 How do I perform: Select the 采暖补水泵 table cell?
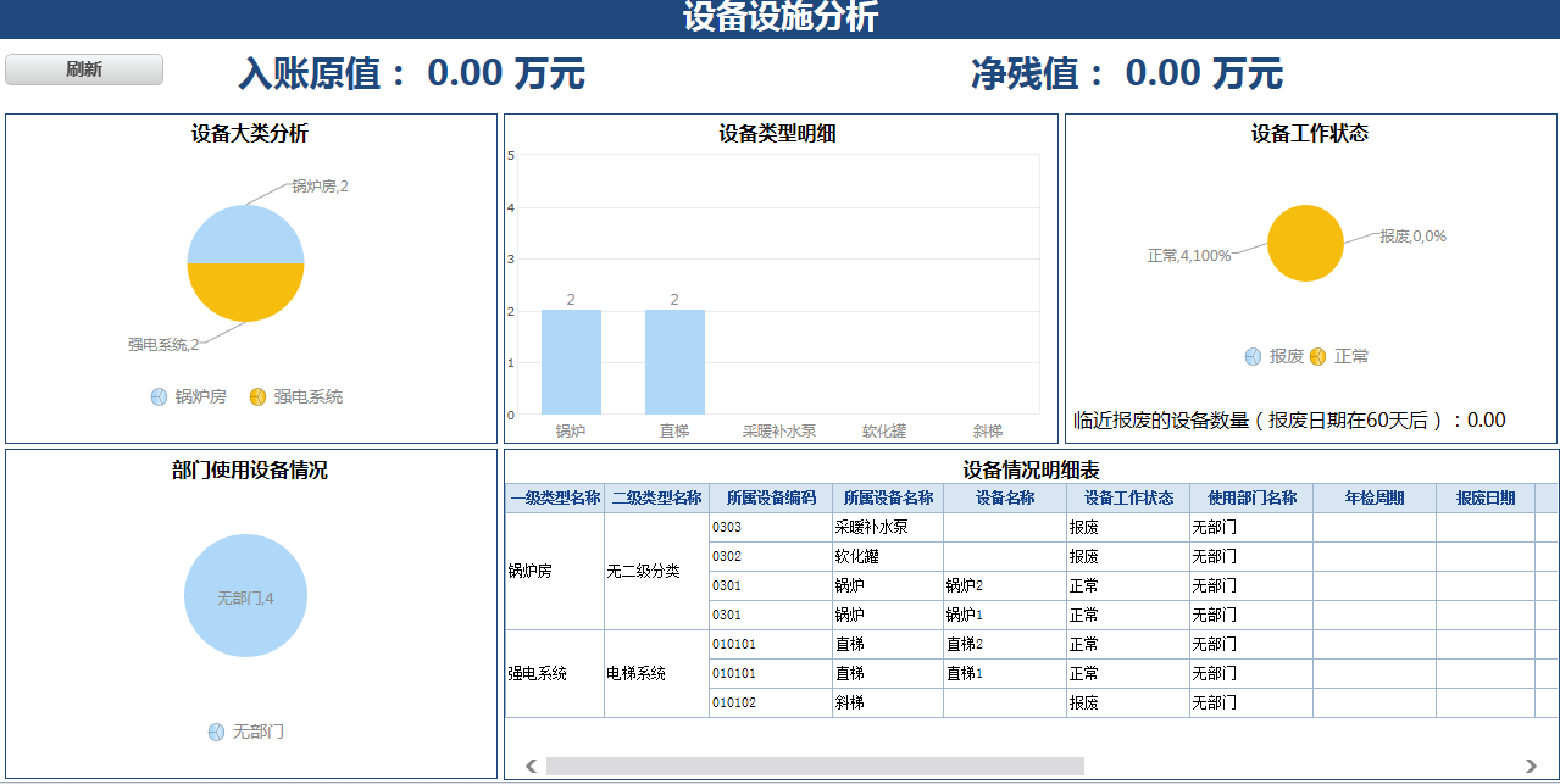pos(871,527)
